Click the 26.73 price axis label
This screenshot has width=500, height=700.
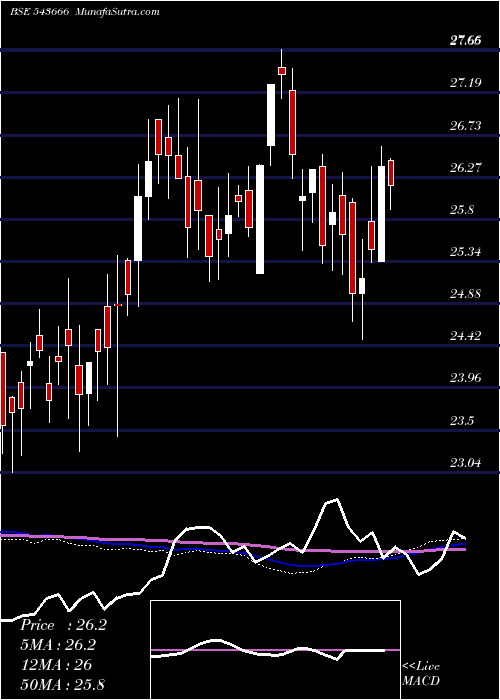465,125
